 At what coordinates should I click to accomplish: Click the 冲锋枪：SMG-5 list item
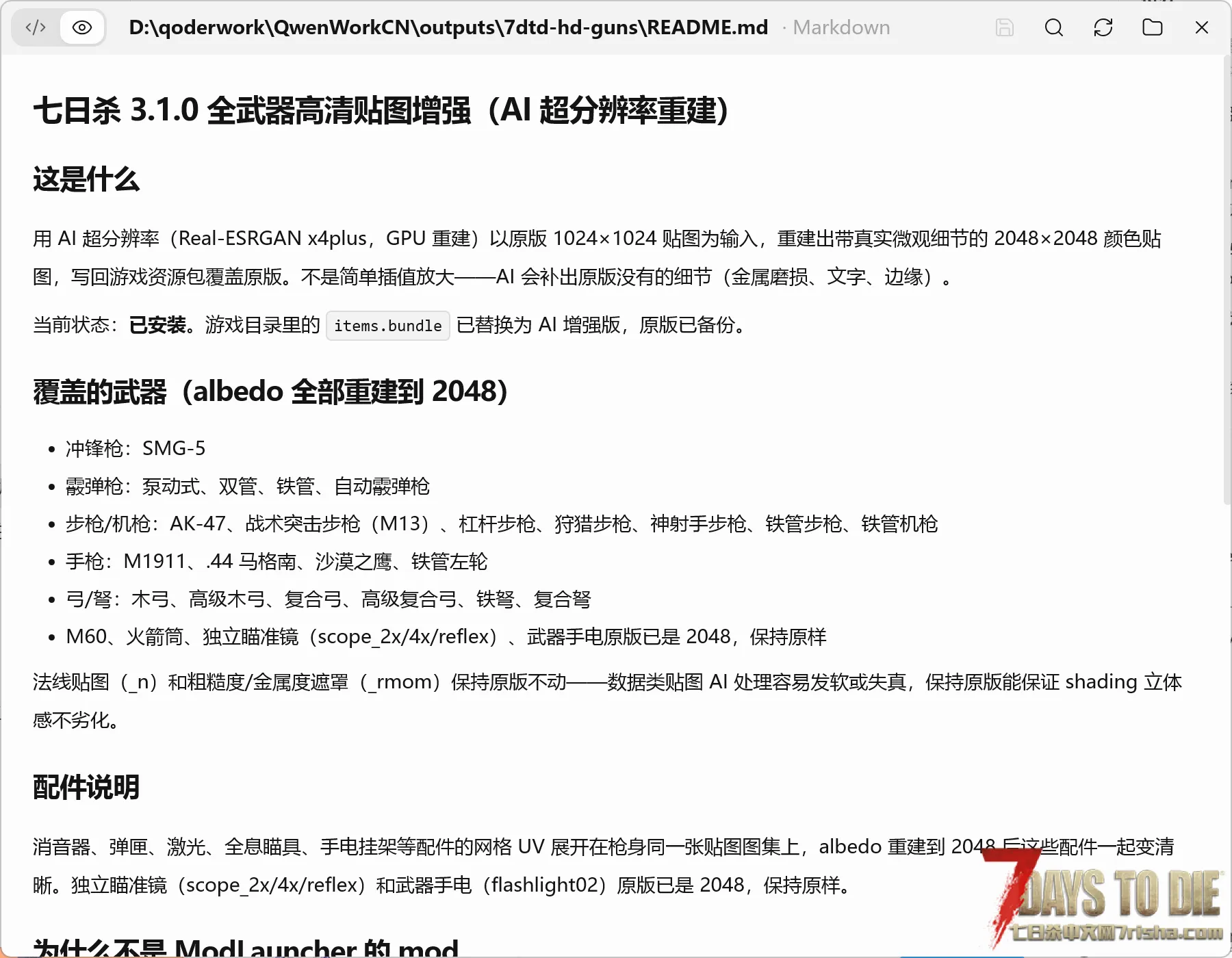pos(136,448)
